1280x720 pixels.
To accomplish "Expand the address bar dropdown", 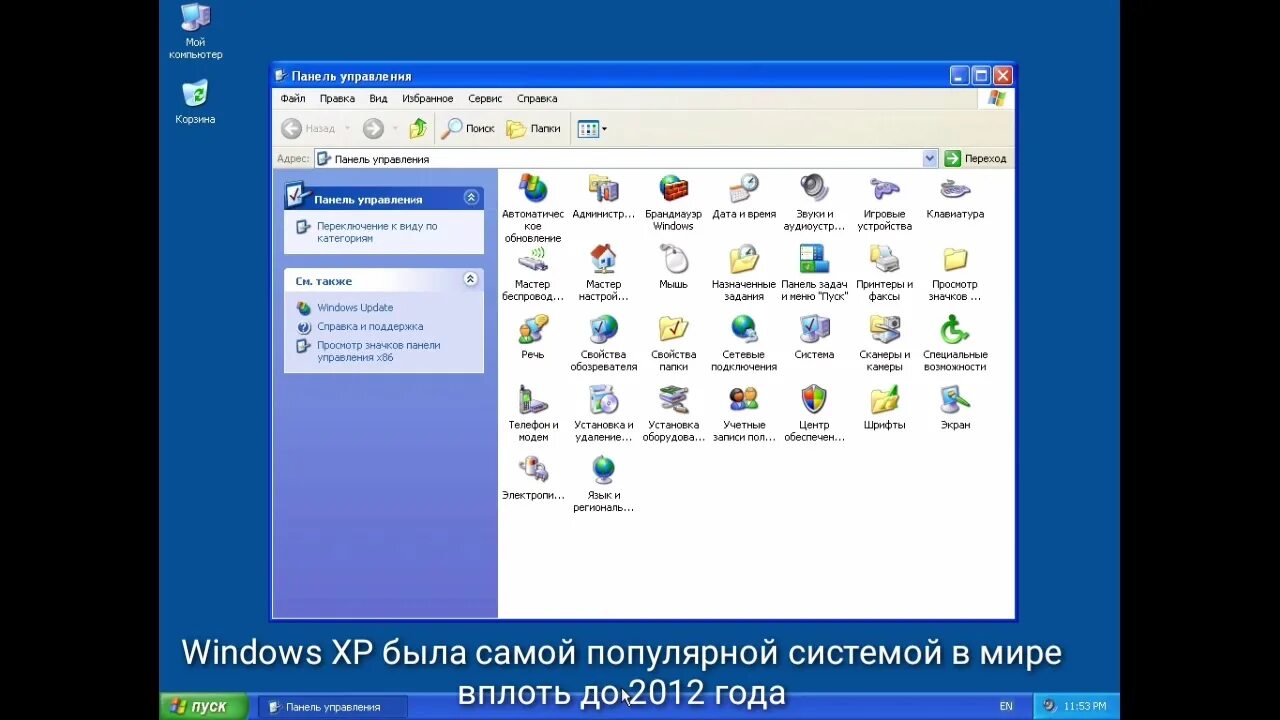I will [x=930, y=158].
